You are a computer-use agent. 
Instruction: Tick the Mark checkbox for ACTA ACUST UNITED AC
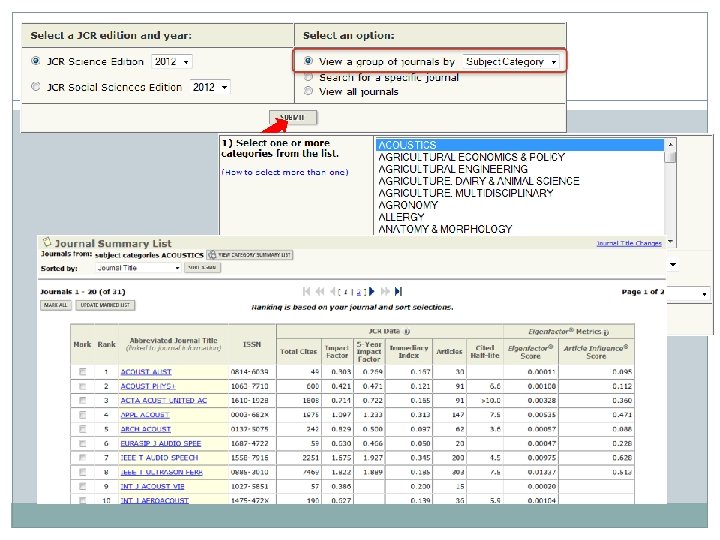82,400
